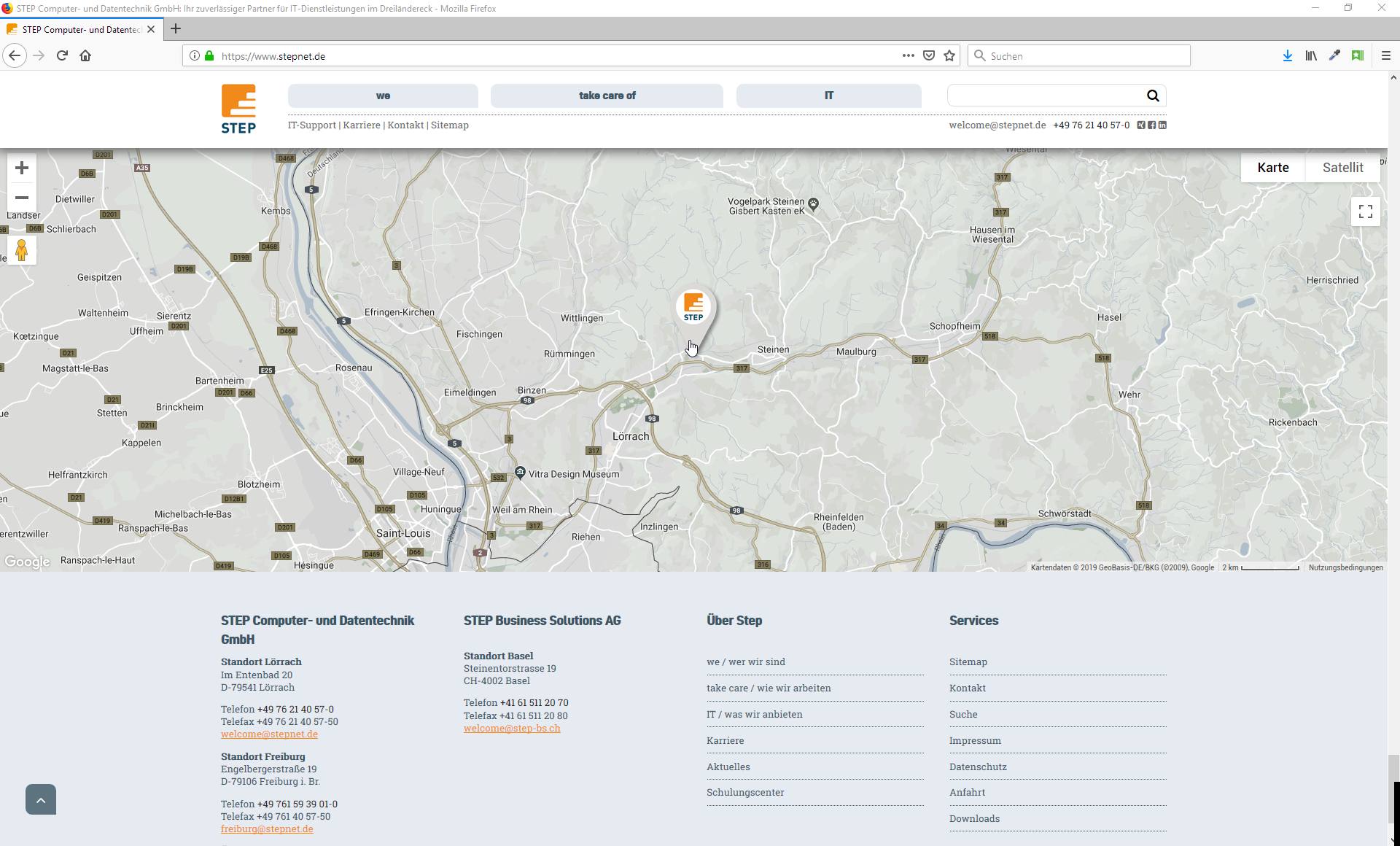The height and width of the screenshot is (846, 1400).
Task: Open the 'IT' navigation menu
Action: (x=828, y=96)
